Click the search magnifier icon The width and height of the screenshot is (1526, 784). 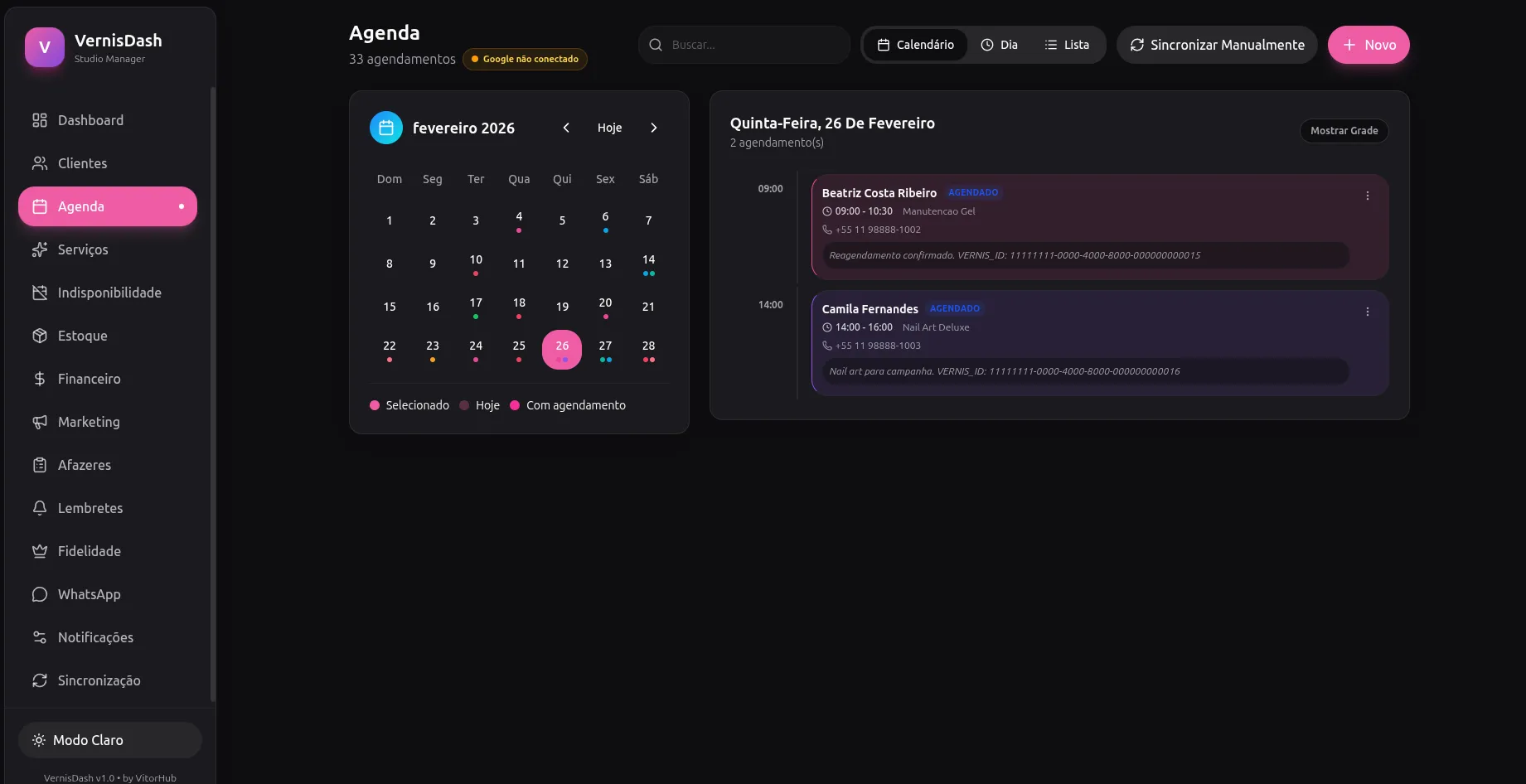tap(656, 45)
